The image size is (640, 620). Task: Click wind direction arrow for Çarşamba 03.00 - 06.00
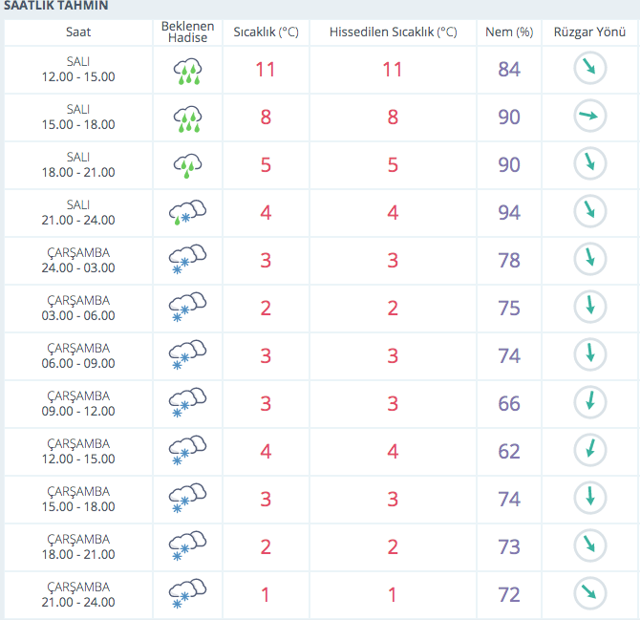(x=590, y=307)
